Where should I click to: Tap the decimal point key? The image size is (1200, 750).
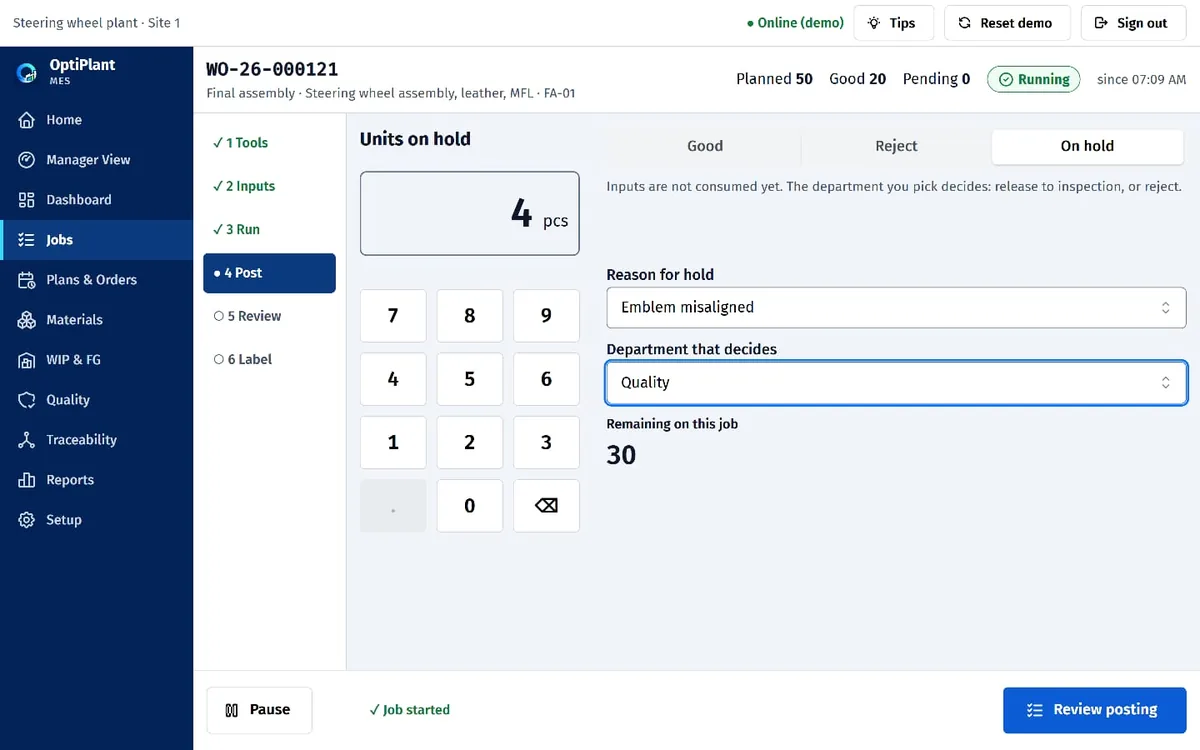coord(393,505)
